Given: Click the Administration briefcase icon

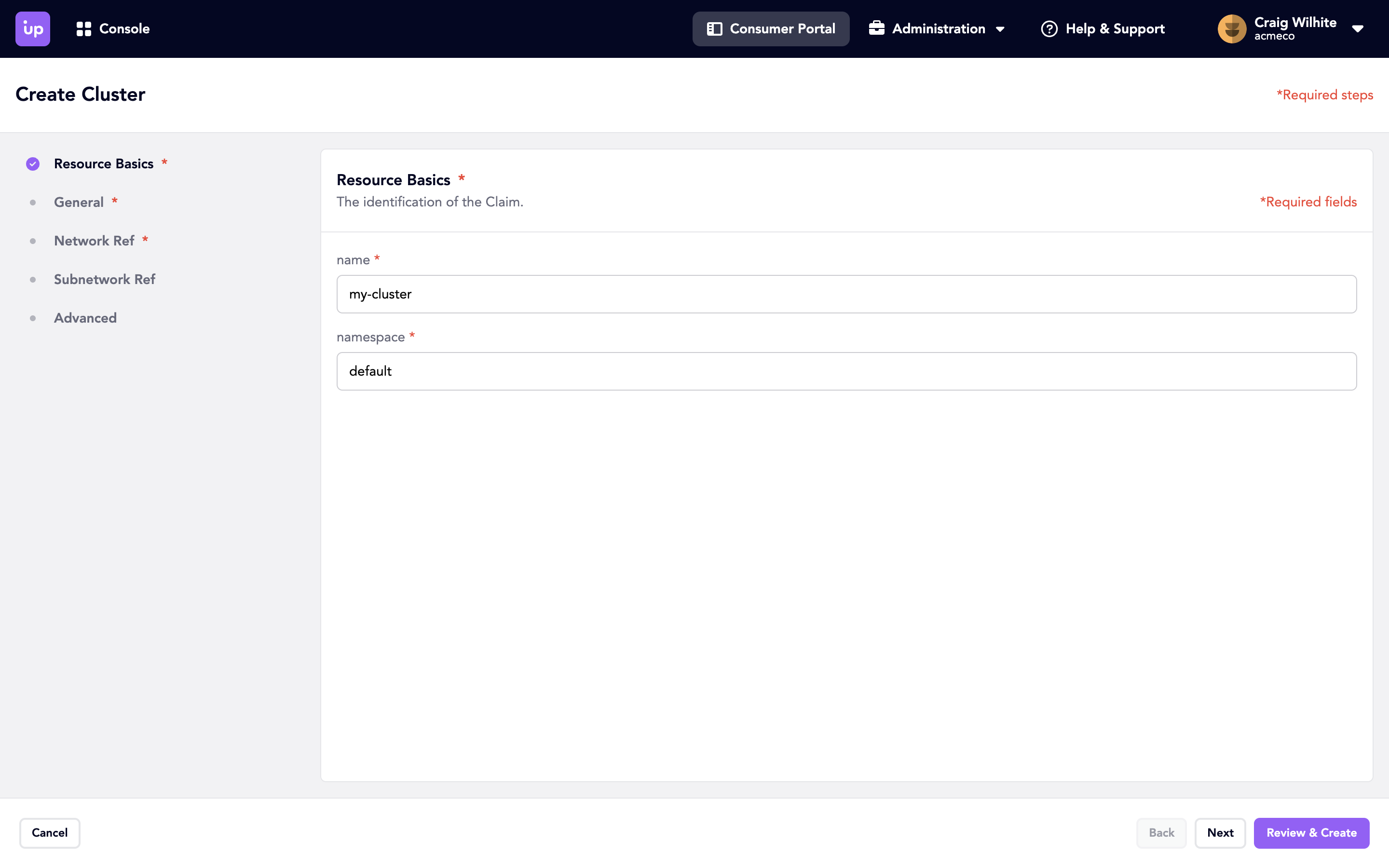Looking at the screenshot, I should [x=876, y=28].
